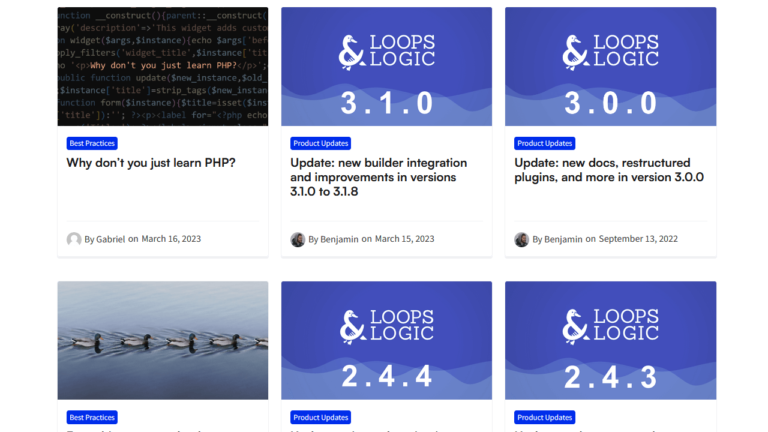Open the PHP code thumbnail image
The width and height of the screenshot is (768, 432).
tap(163, 66)
